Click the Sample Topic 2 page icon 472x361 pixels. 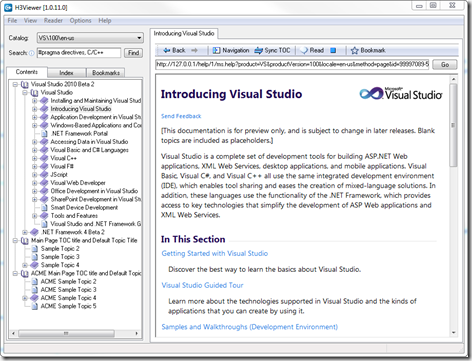pos(35,249)
